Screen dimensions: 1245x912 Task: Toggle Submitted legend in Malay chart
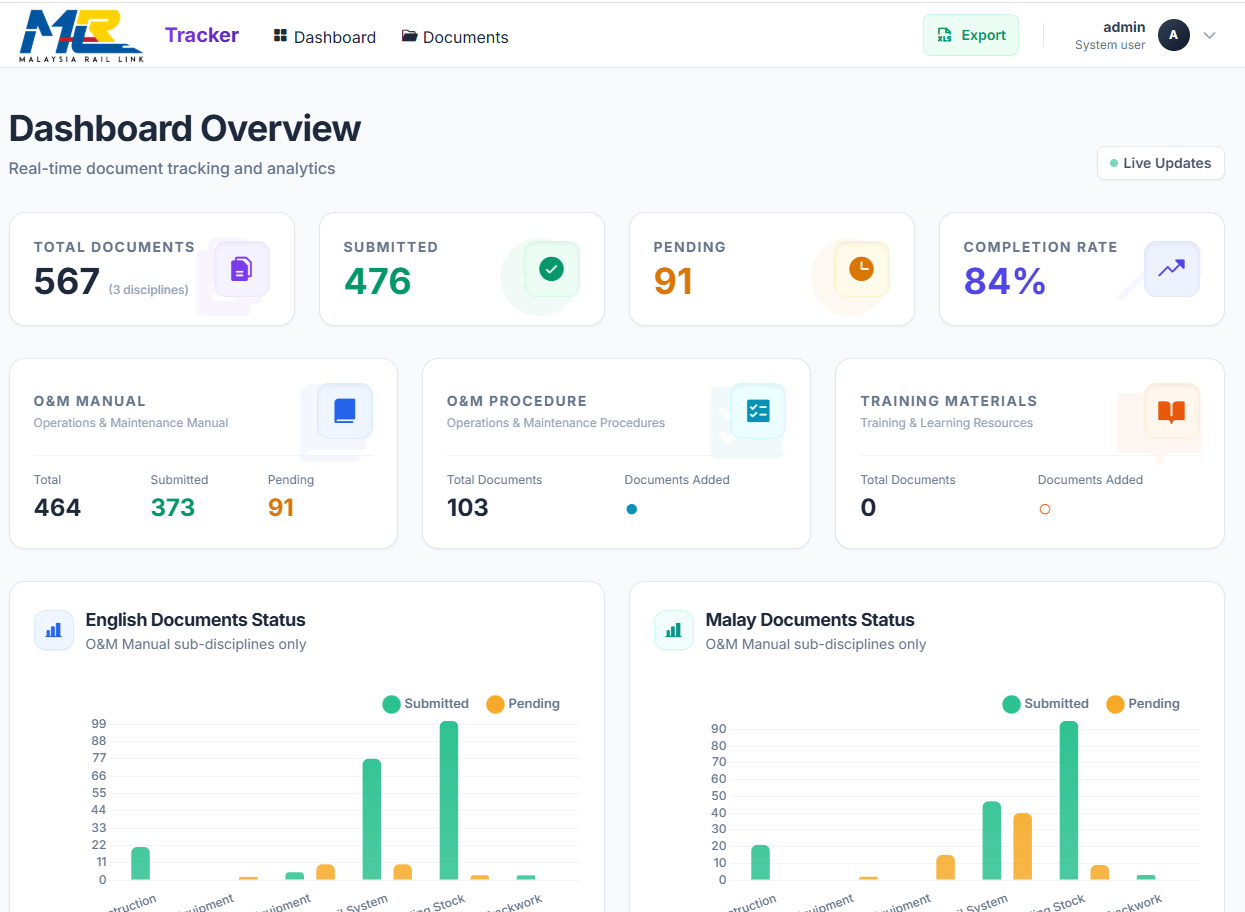1046,704
